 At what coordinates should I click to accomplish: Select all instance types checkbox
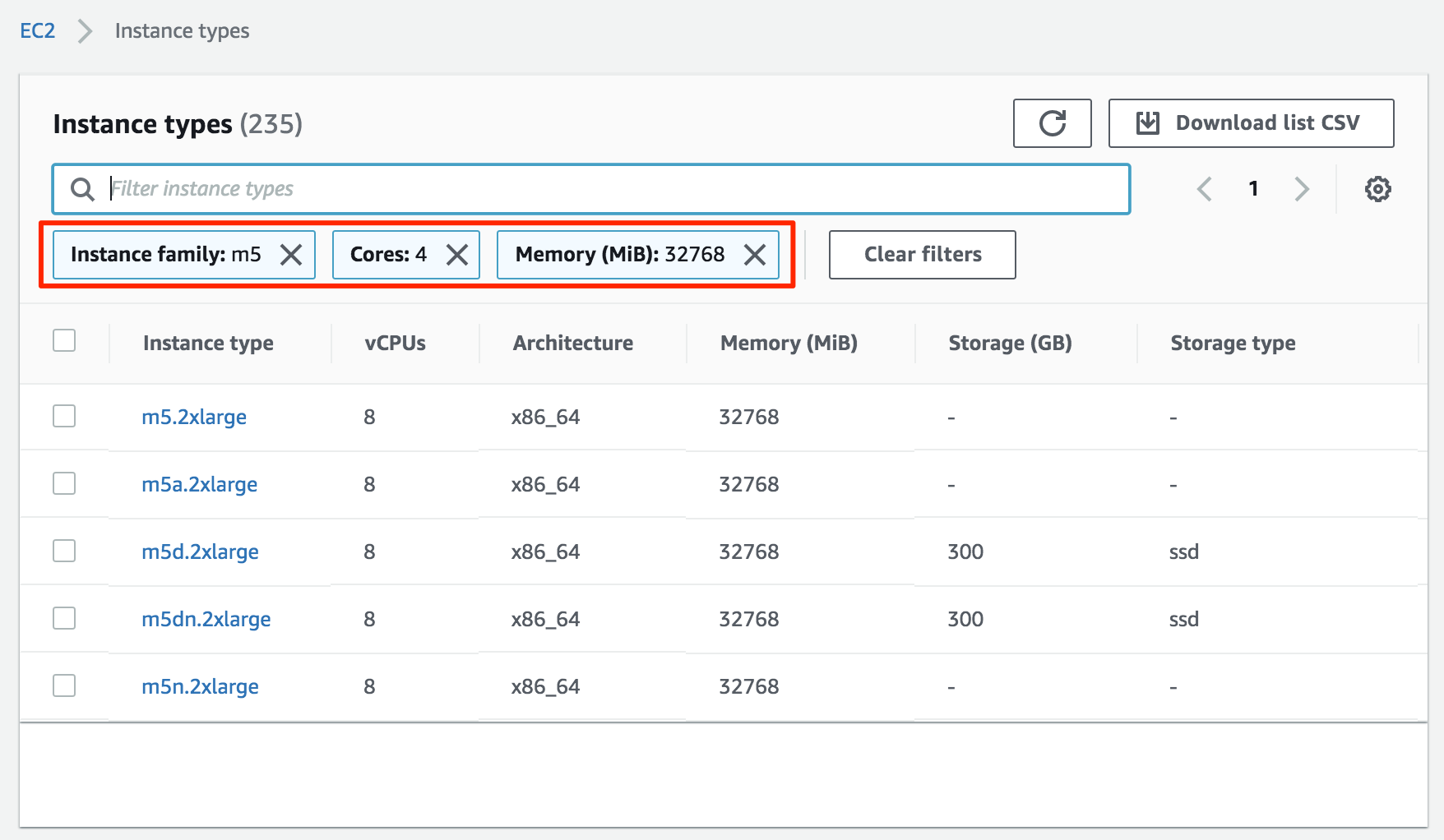tap(64, 340)
